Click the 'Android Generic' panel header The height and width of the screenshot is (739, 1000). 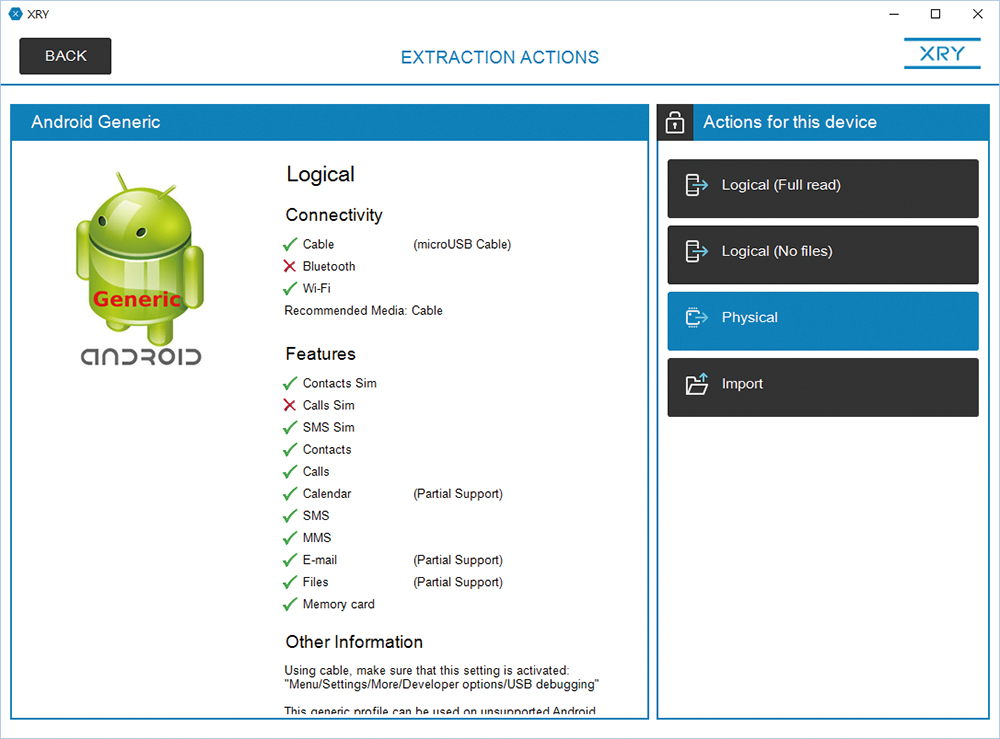(329, 122)
